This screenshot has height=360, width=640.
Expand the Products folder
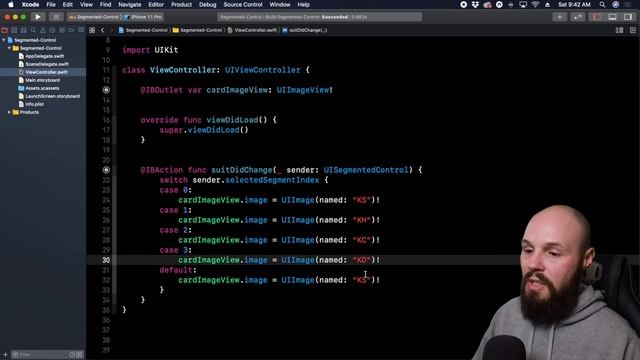pyautogui.click(x=9, y=112)
